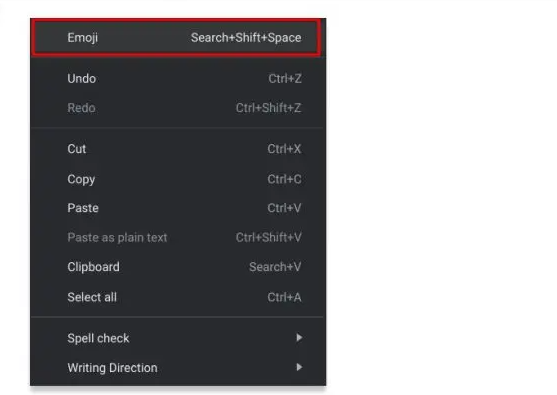Expand Spell check using its arrow
Image resolution: width=557 pixels, height=395 pixels.
pyautogui.click(x=299, y=337)
